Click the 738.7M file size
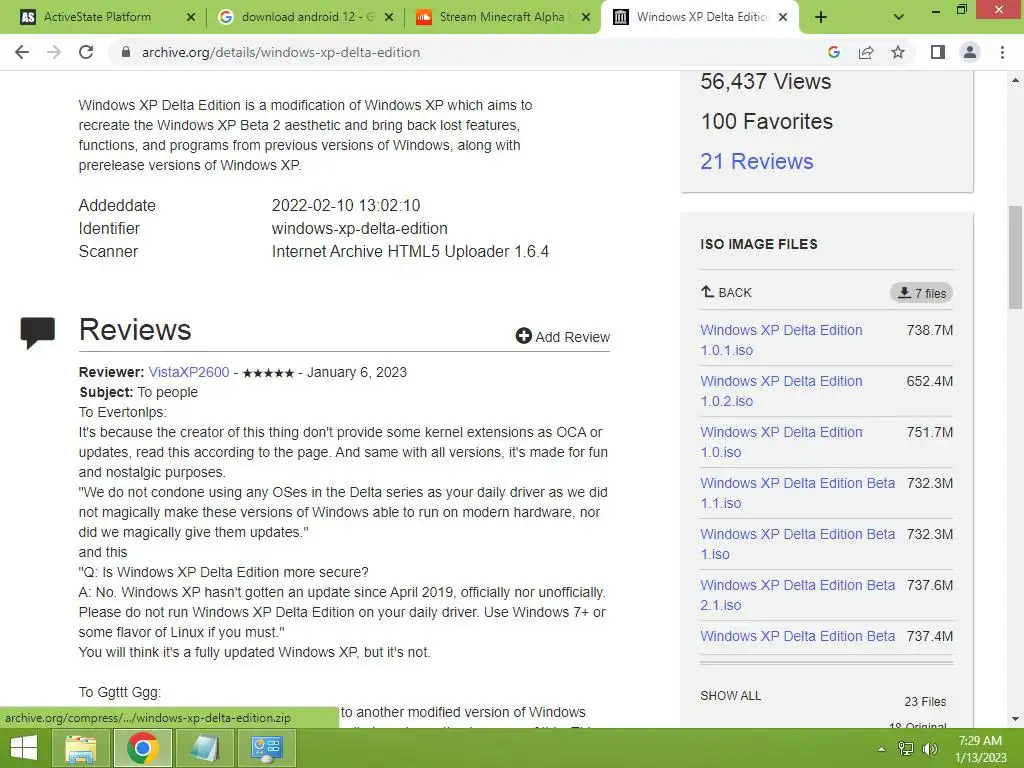The height and width of the screenshot is (768, 1024). 929,330
